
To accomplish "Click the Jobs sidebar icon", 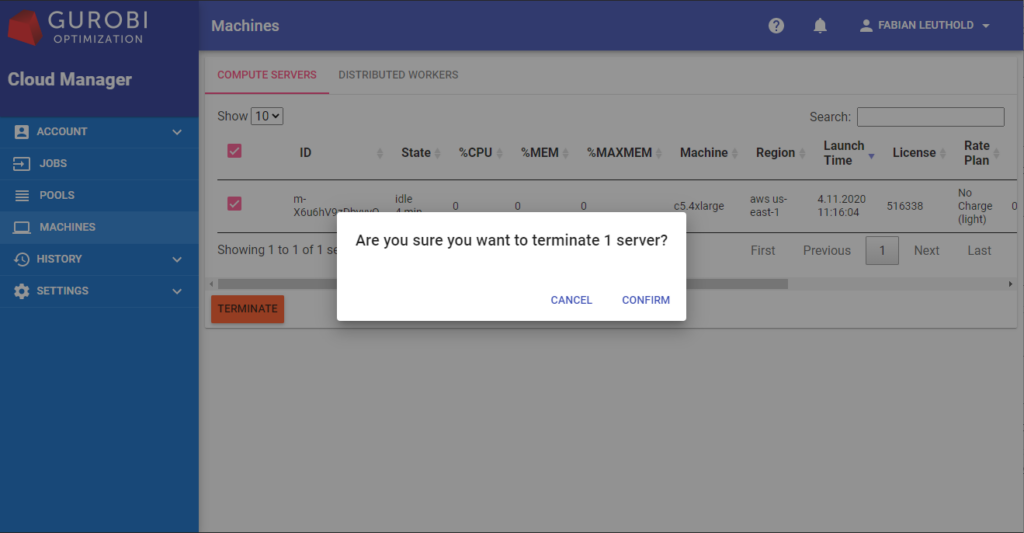I will pyautogui.click(x=22, y=163).
